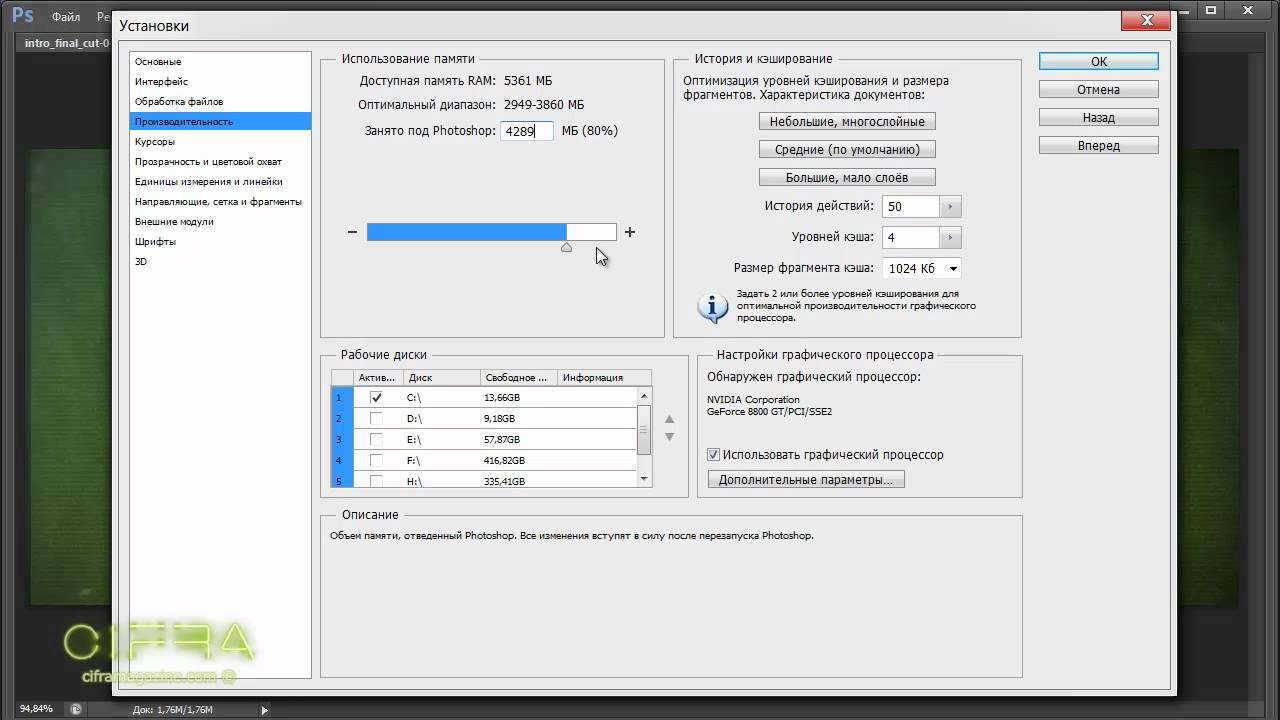Click the История действий value field
Viewport: 1280px width, 720px height.
(911, 207)
